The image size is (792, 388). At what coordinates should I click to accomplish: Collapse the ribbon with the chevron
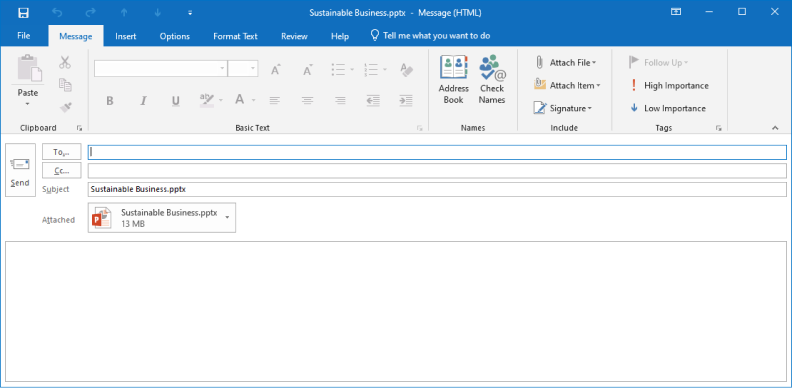click(775, 128)
